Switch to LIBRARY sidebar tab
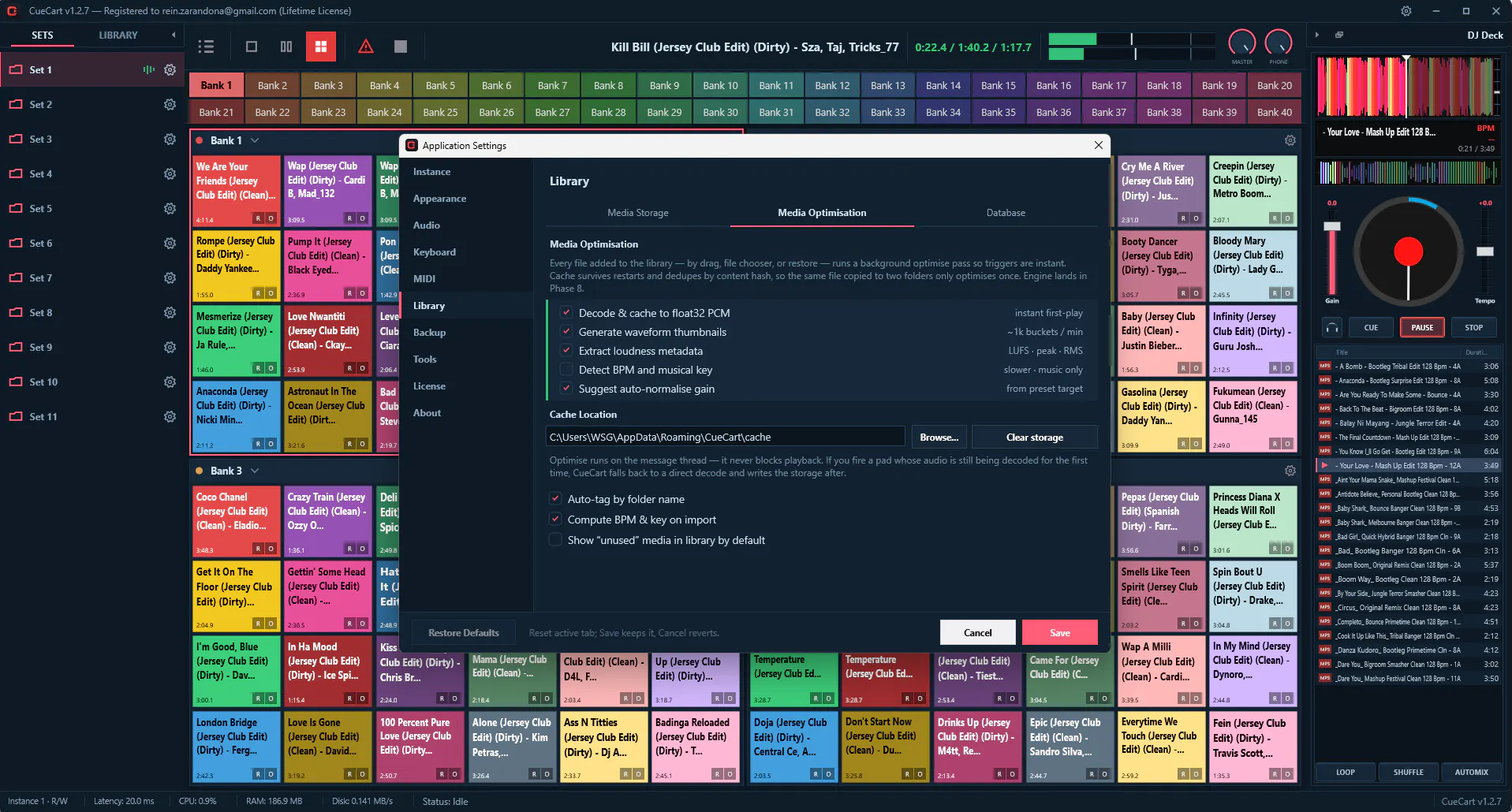This screenshot has height=812, width=1512. (x=118, y=35)
